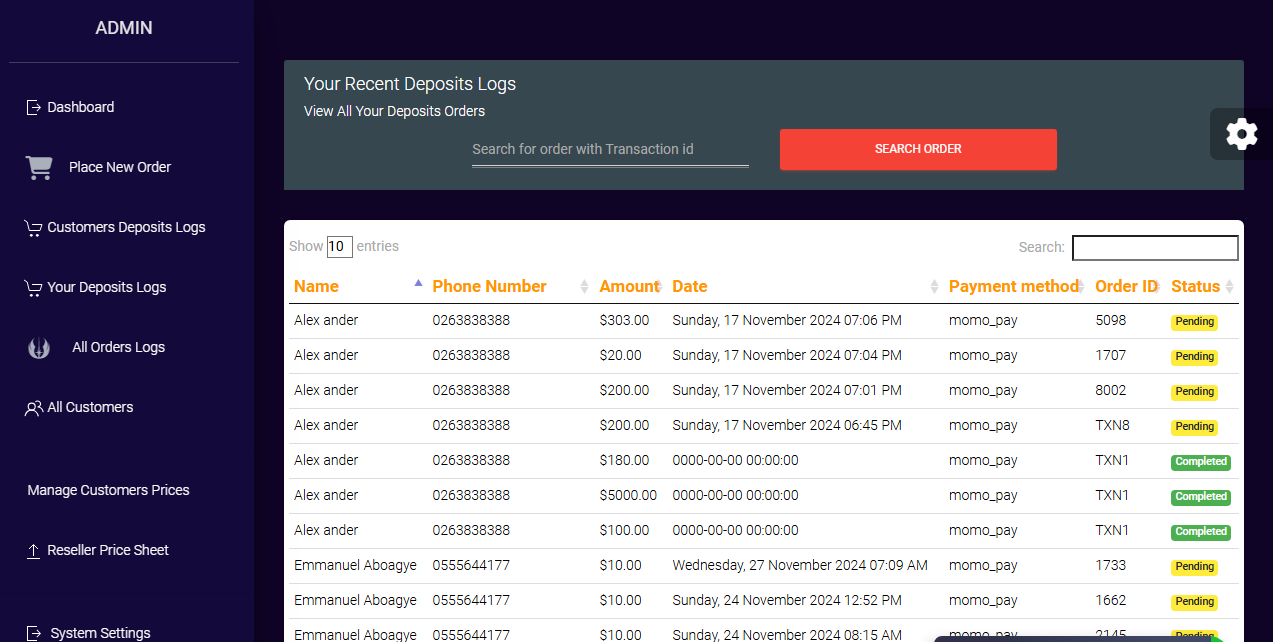Click the Pending badge for order 1707
This screenshot has width=1273, height=642.
(x=1194, y=357)
